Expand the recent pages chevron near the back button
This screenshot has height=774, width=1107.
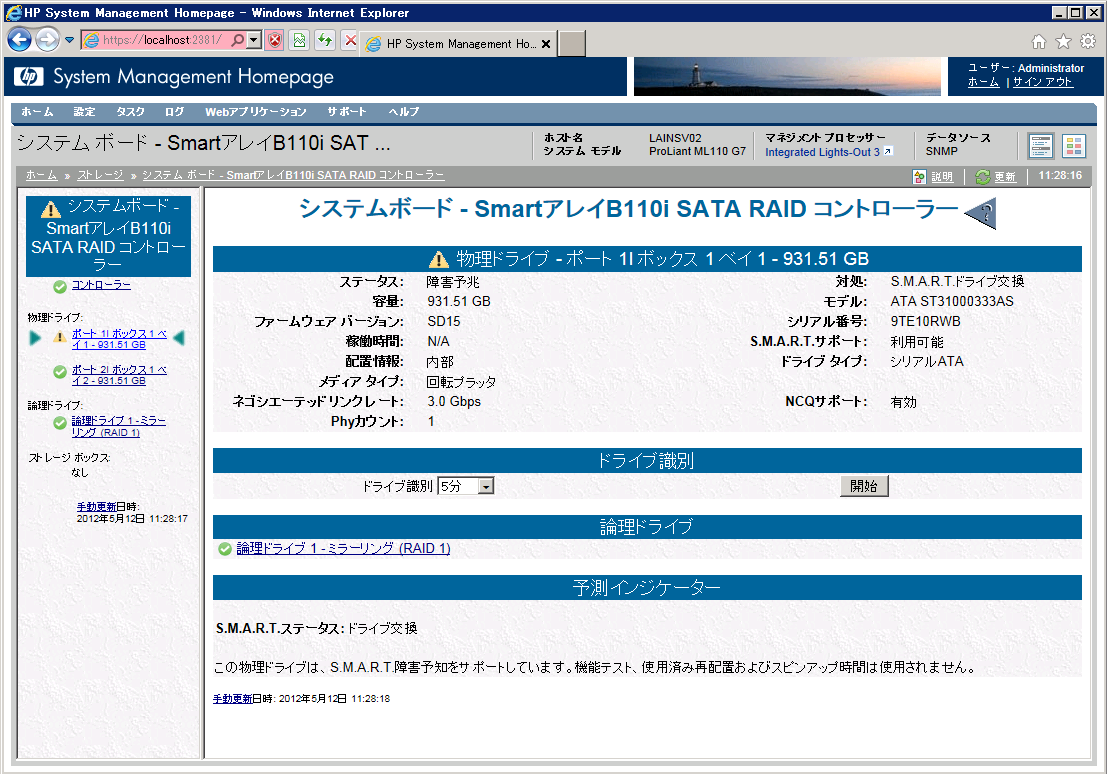coord(68,41)
